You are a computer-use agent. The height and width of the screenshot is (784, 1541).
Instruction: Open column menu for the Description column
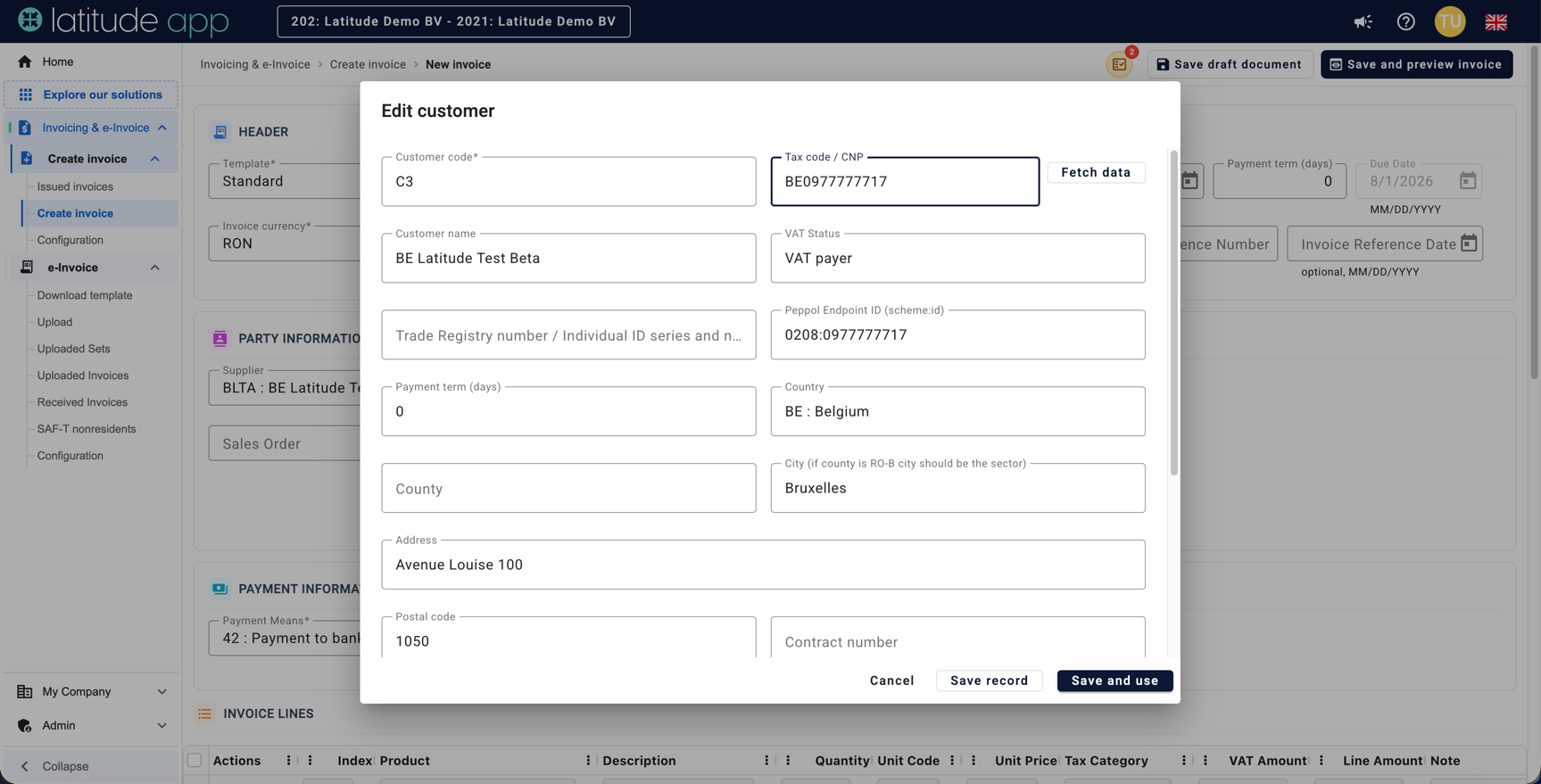coord(766,761)
